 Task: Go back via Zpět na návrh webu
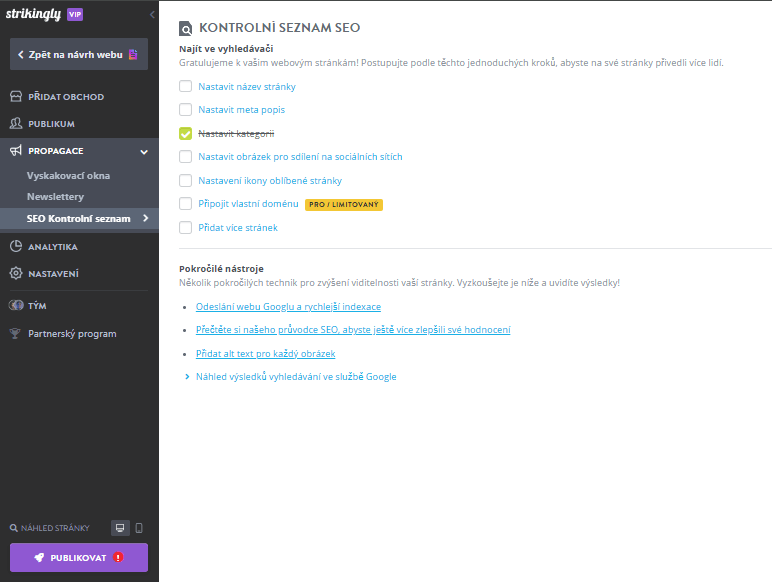coord(78,54)
